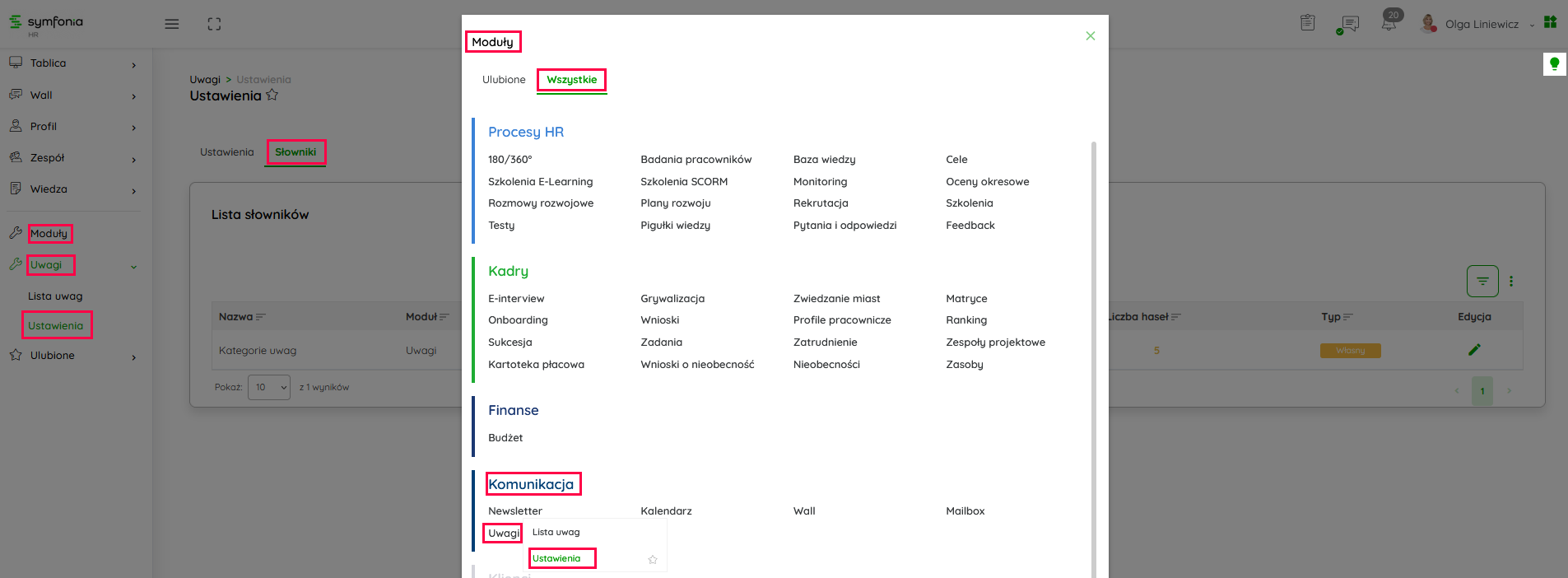Open the notifications bell icon

pyautogui.click(x=1389, y=23)
